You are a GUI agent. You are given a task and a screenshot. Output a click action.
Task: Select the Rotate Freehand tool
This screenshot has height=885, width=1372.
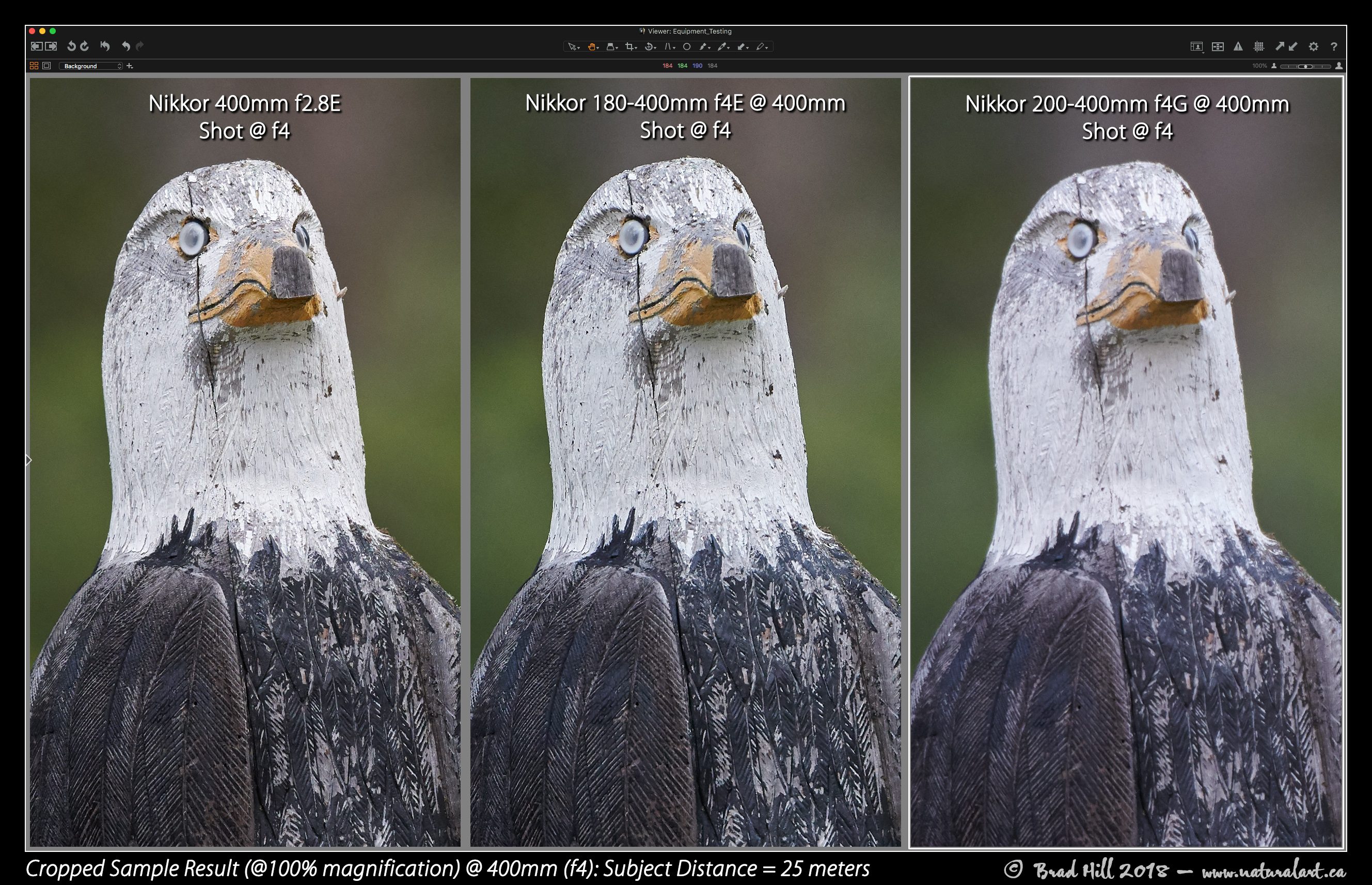(x=649, y=47)
